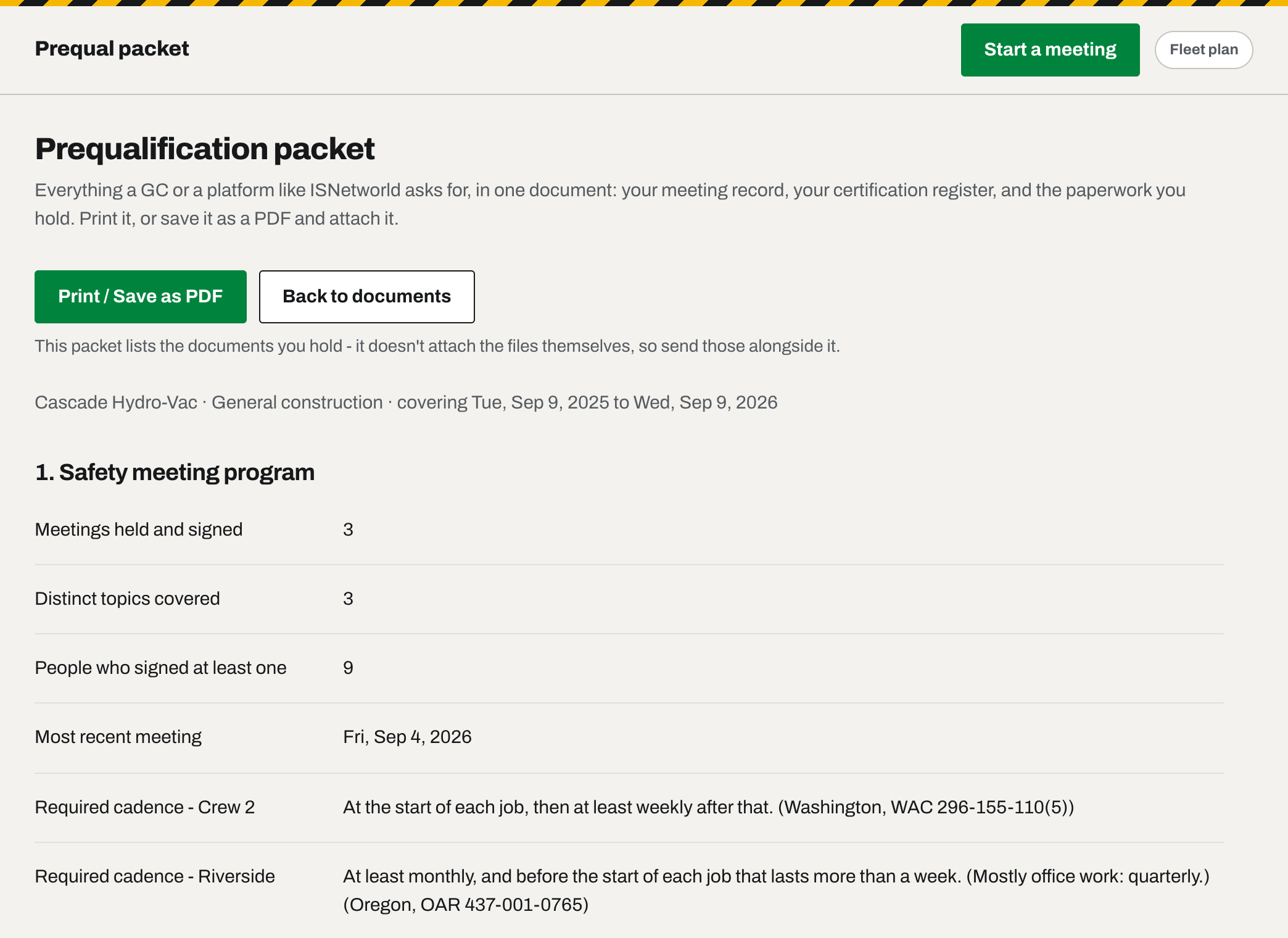Click People who signed at least one
This screenshot has height=938, width=1288.
(x=160, y=668)
